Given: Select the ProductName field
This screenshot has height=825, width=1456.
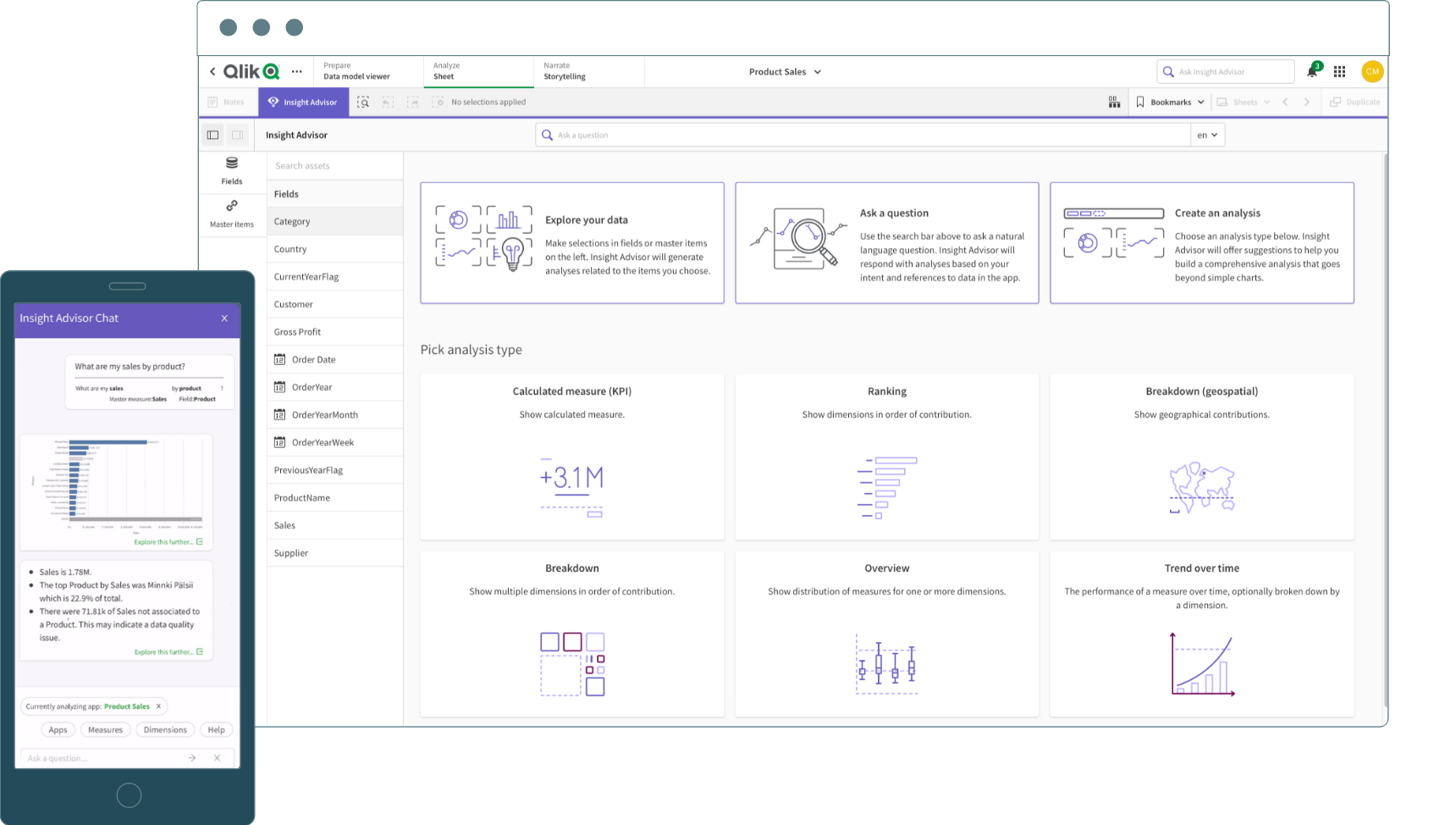Looking at the screenshot, I should pyautogui.click(x=335, y=498).
